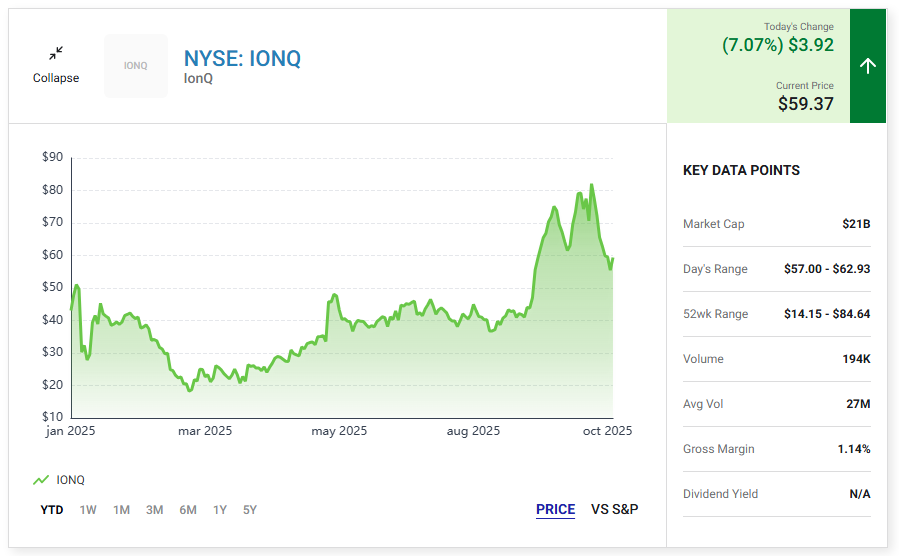Switch chart to 1M range
This screenshot has height=556, width=899.
[121, 510]
